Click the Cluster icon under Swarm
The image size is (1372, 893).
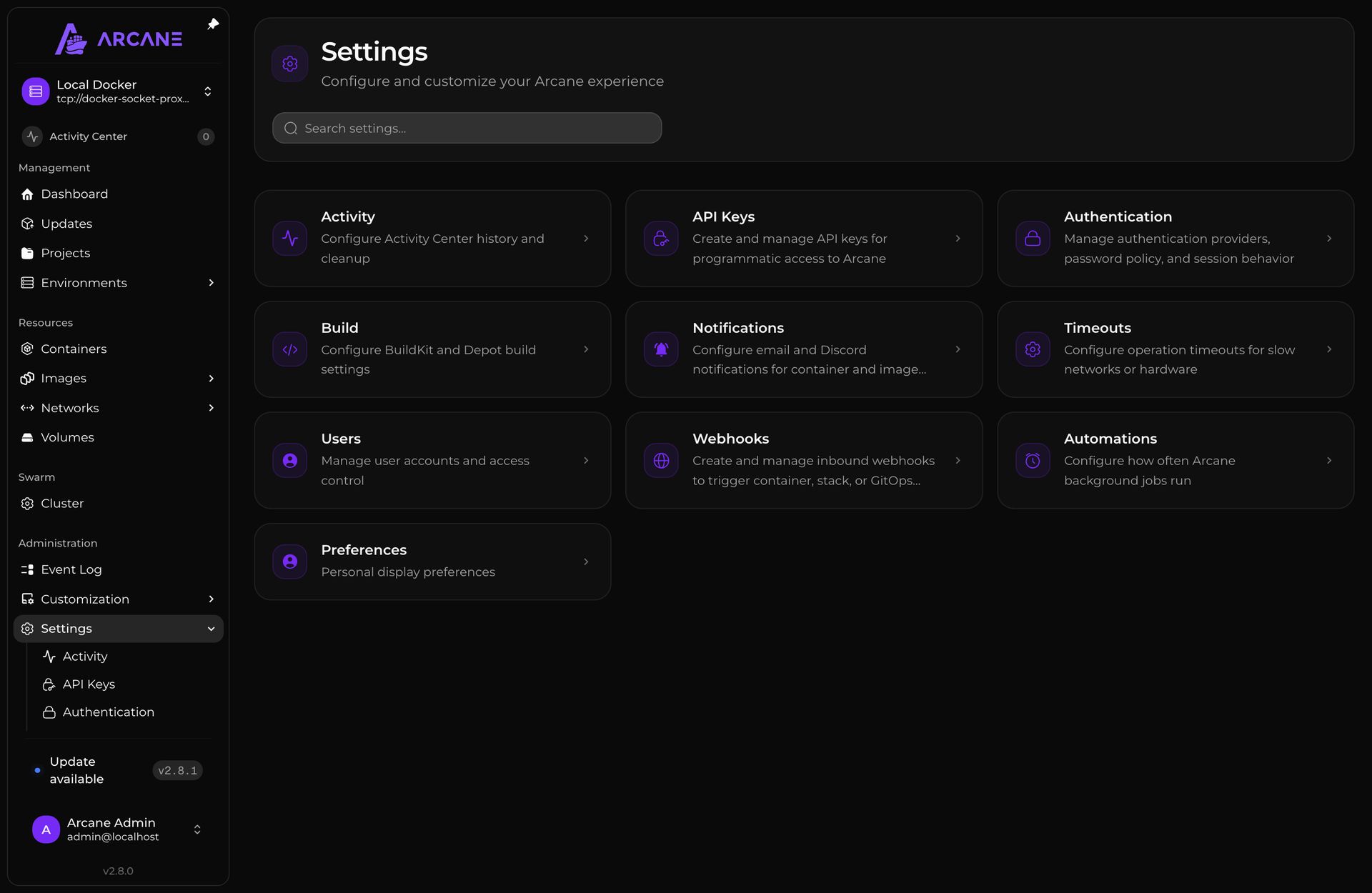pyautogui.click(x=27, y=504)
